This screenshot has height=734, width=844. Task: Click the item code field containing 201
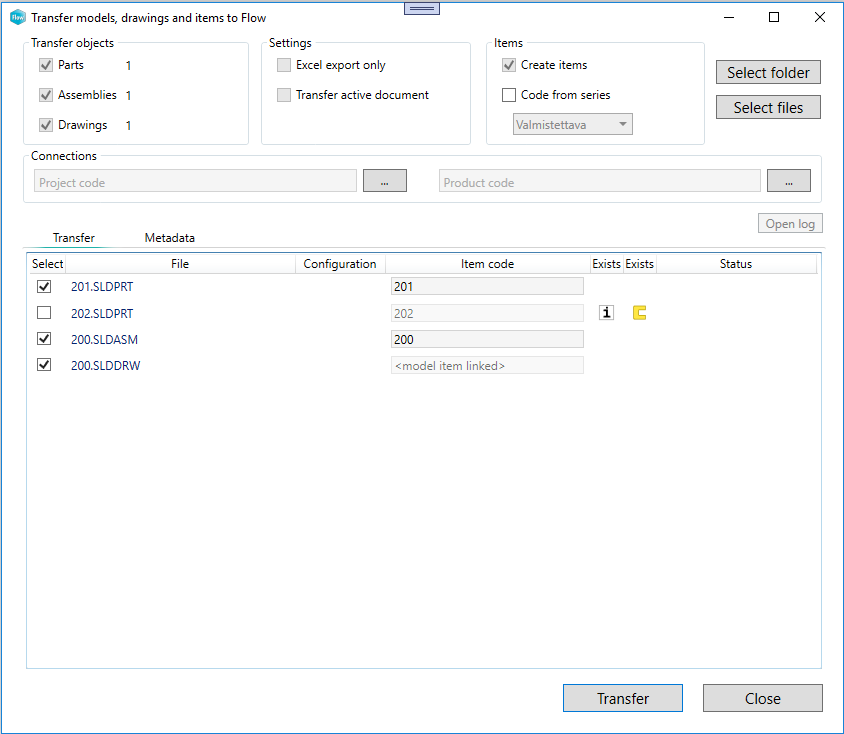tap(487, 287)
